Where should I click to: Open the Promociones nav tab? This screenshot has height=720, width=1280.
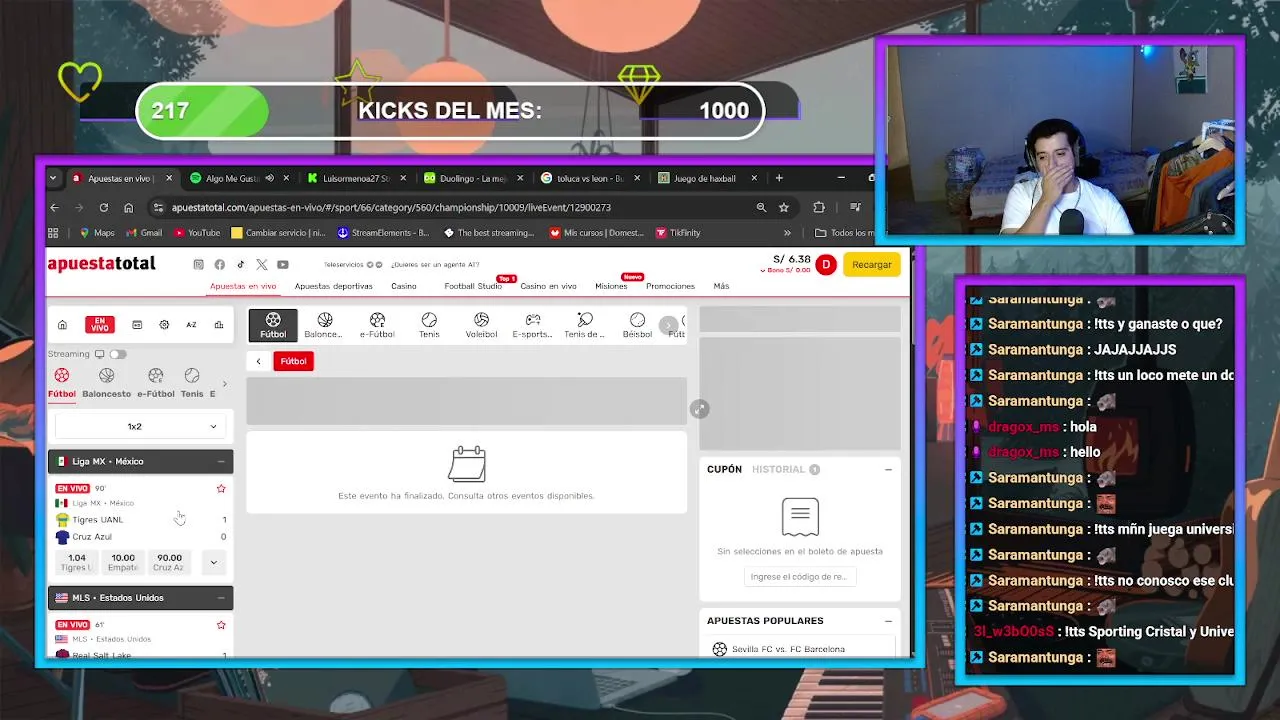click(x=670, y=286)
